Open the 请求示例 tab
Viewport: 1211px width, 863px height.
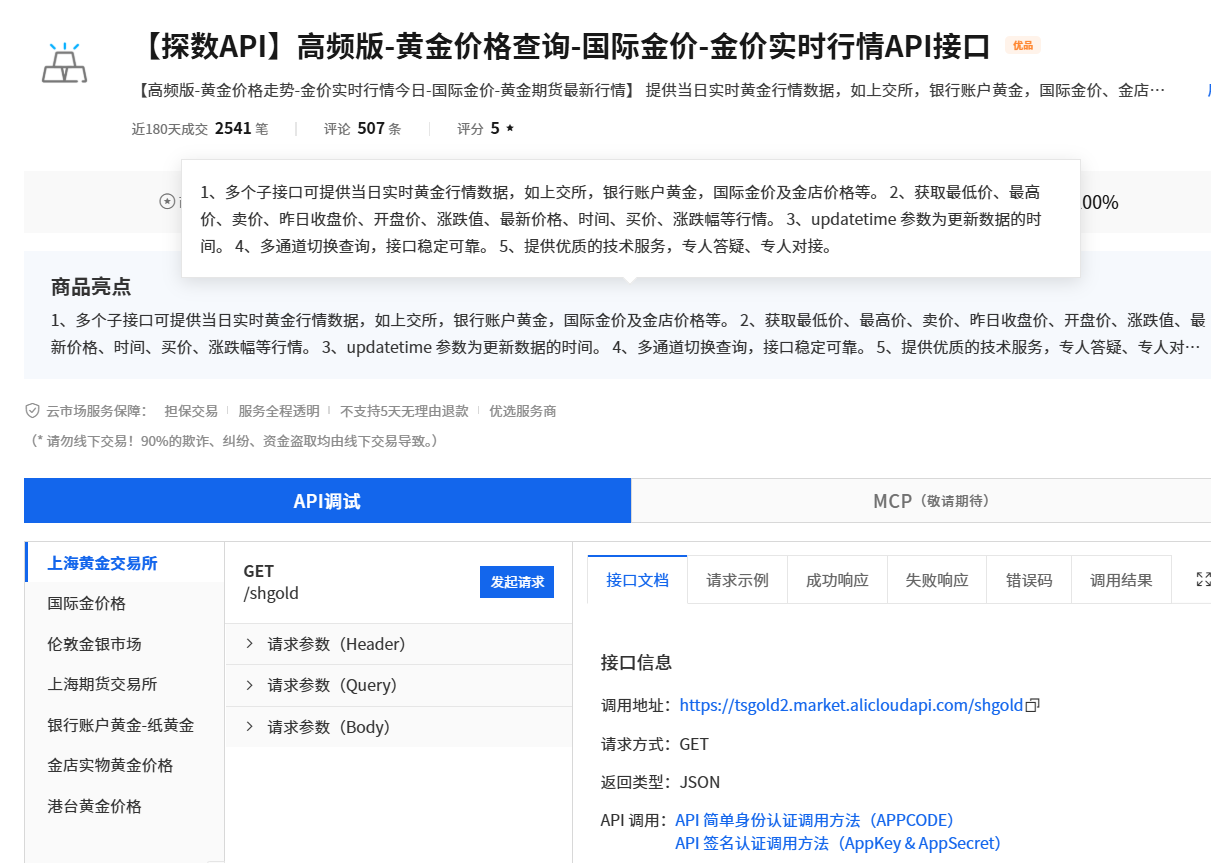[x=737, y=578]
